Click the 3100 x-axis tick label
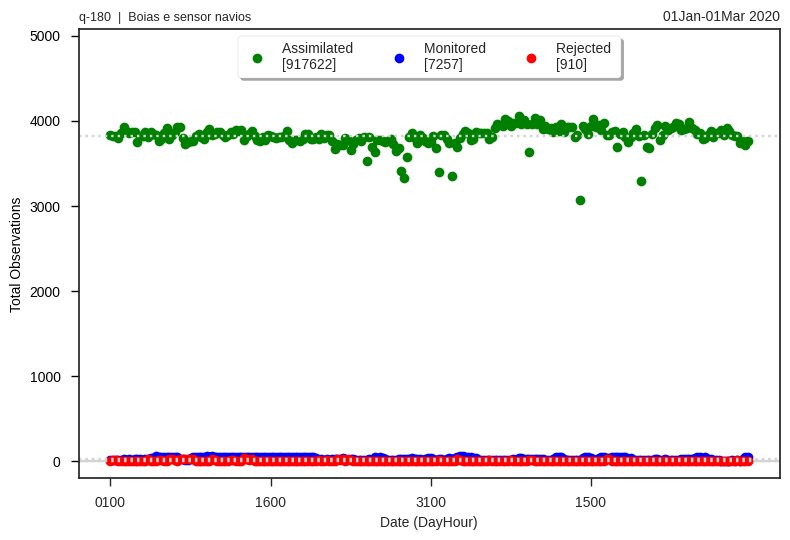 pyautogui.click(x=431, y=502)
